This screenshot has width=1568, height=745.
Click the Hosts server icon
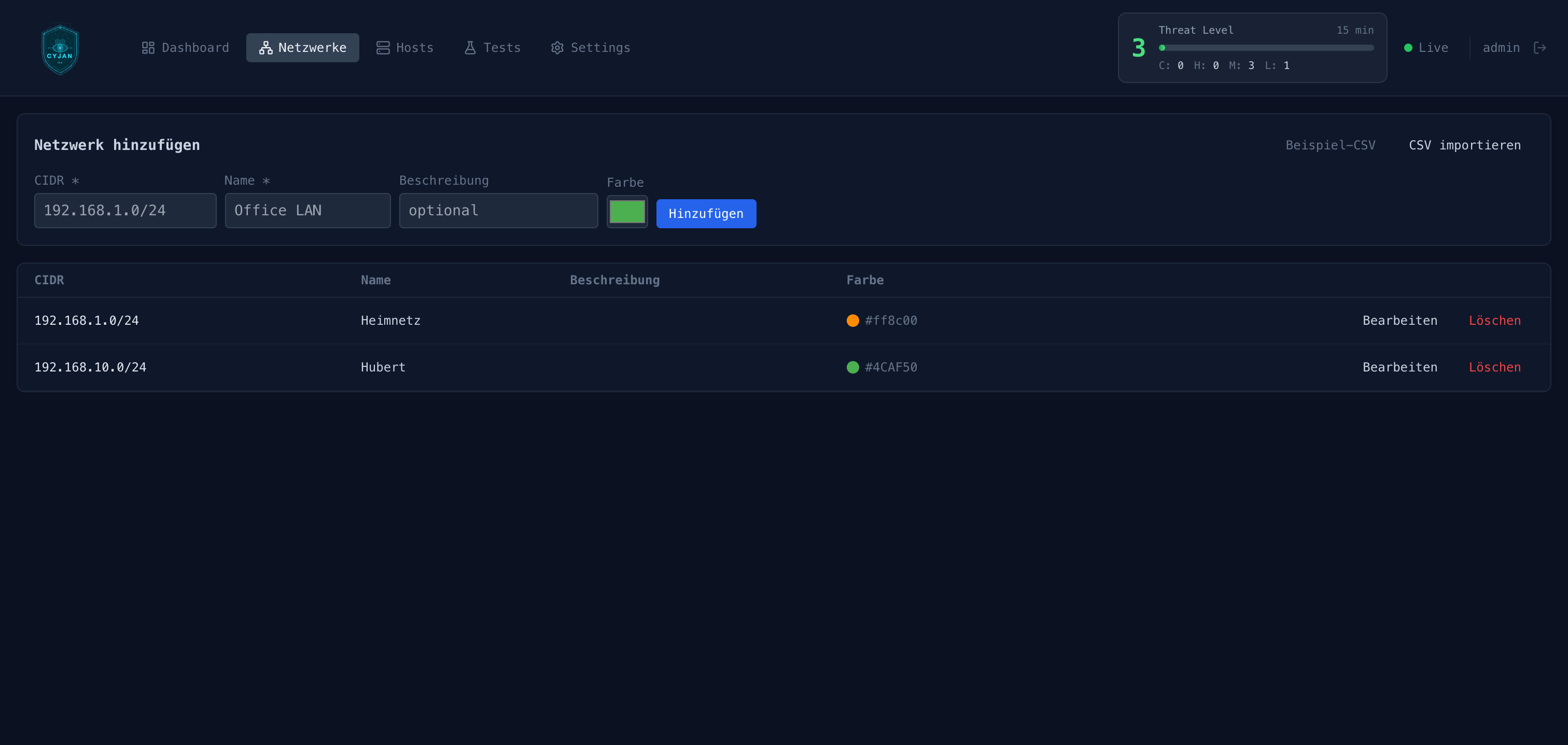point(383,48)
